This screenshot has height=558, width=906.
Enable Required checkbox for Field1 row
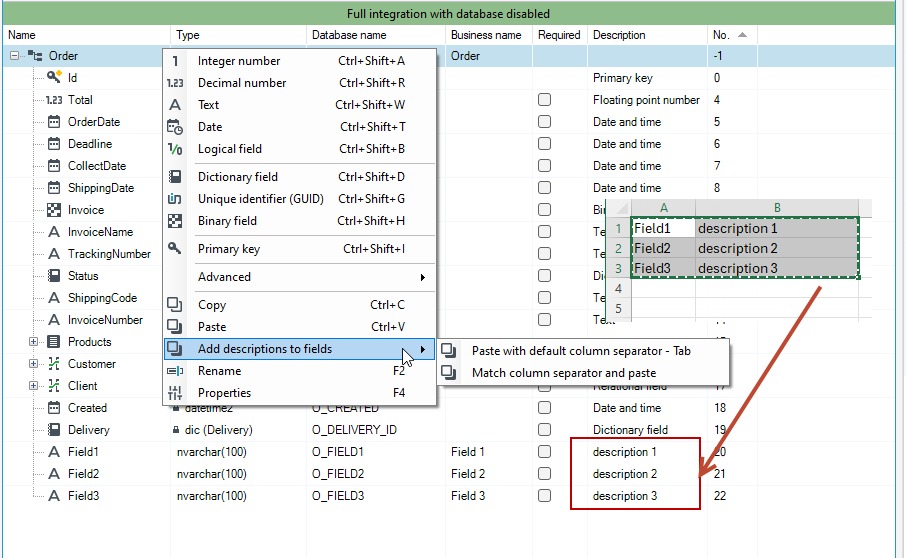[x=544, y=452]
